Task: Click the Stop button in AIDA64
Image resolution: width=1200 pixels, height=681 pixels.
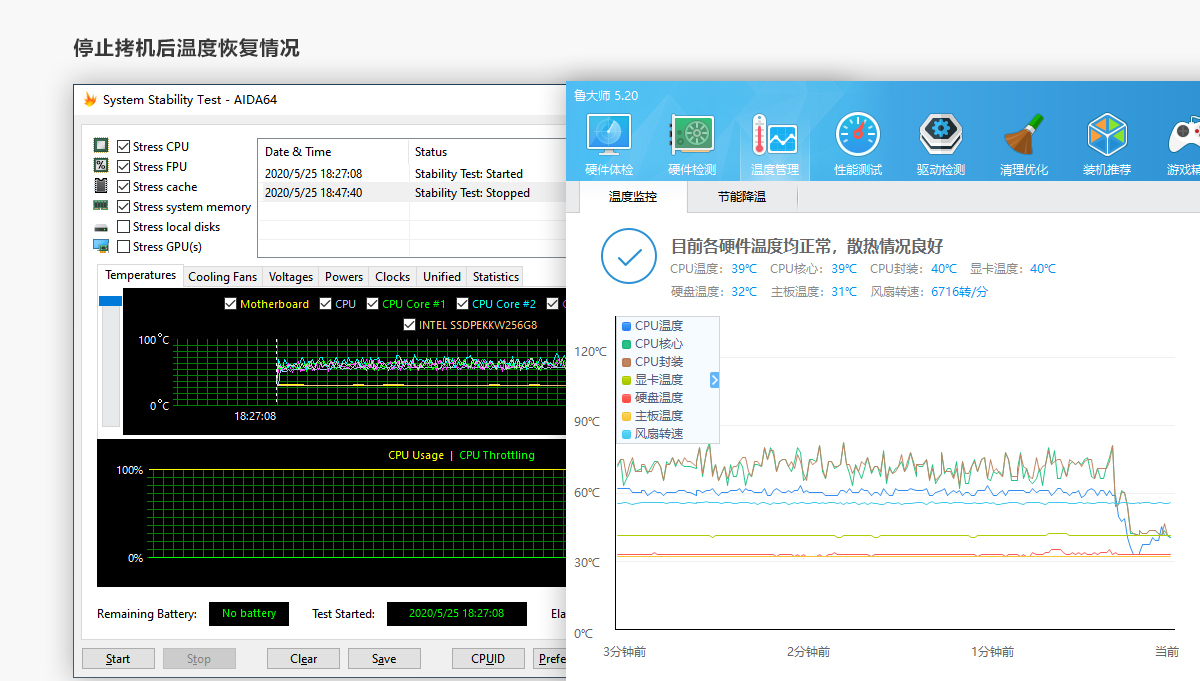Action: click(x=199, y=659)
